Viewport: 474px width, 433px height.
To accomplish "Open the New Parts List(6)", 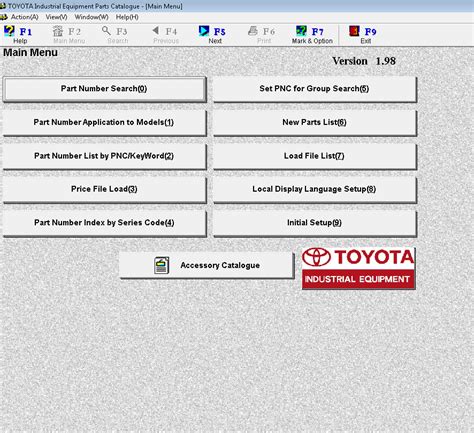I will tap(315, 123).
